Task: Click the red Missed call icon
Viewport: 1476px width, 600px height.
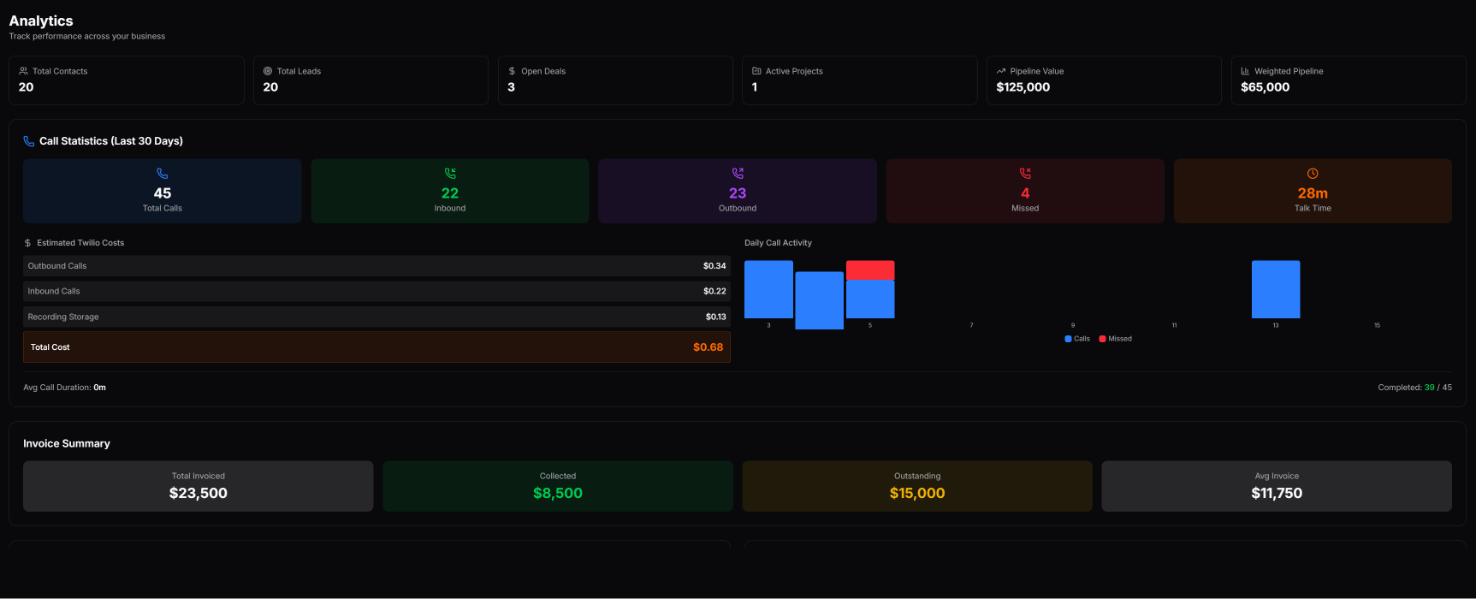Action: pos(1025,174)
